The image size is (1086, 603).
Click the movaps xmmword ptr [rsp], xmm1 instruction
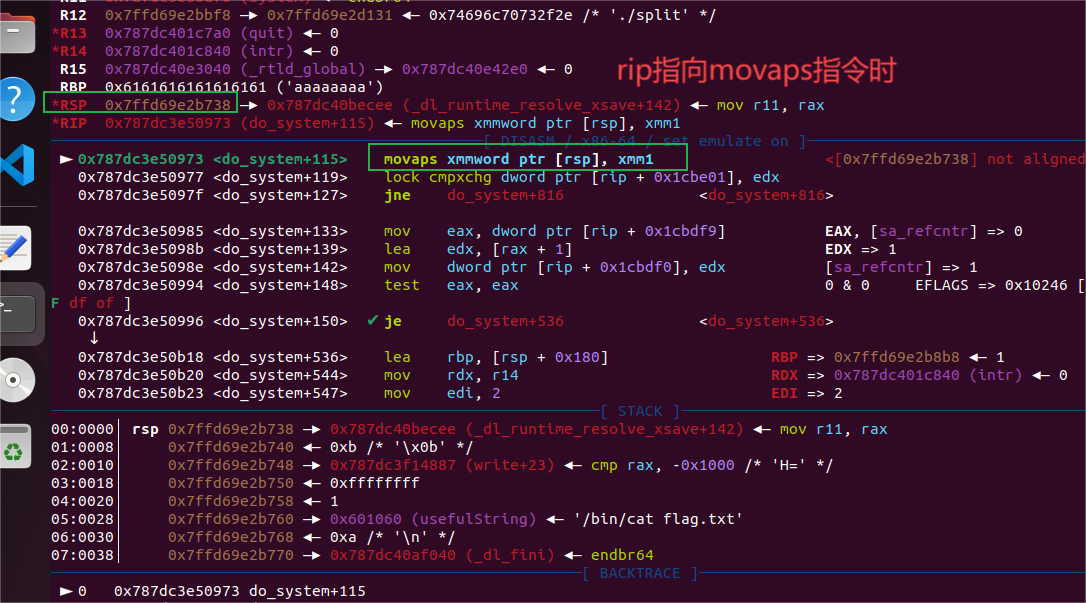(518, 159)
